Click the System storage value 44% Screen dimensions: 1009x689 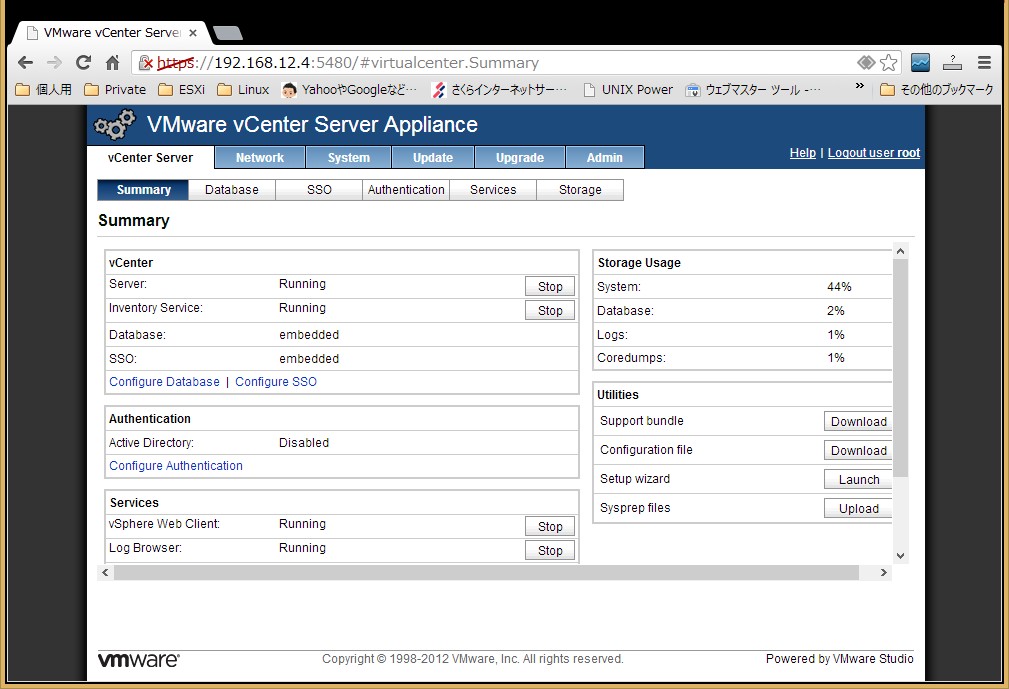tap(839, 287)
